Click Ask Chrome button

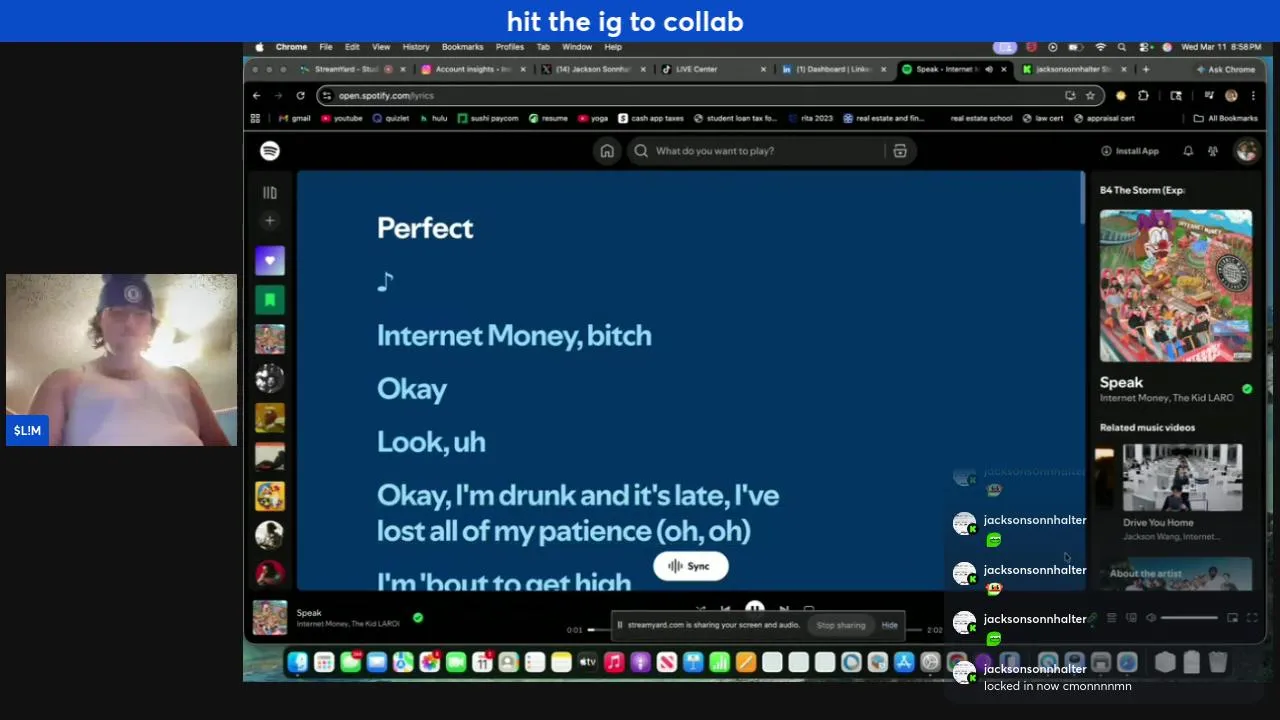tap(1226, 70)
